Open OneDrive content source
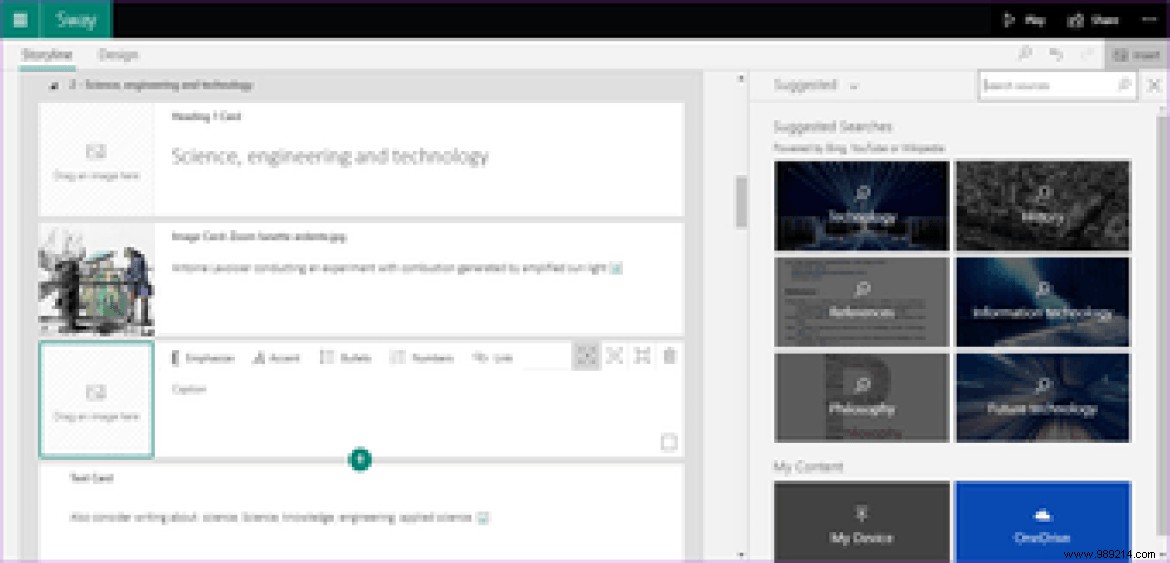 coord(1043,522)
